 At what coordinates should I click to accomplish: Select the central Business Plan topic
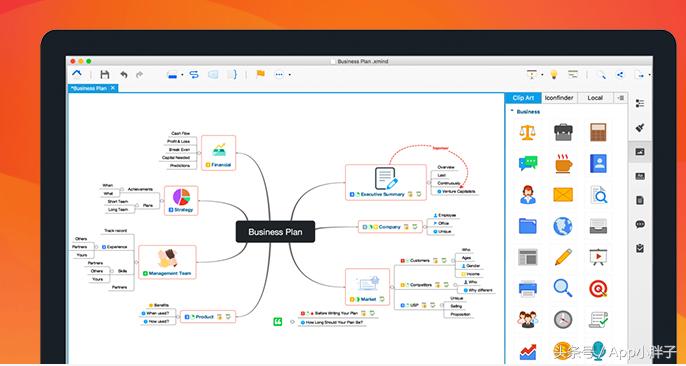click(275, 232)
